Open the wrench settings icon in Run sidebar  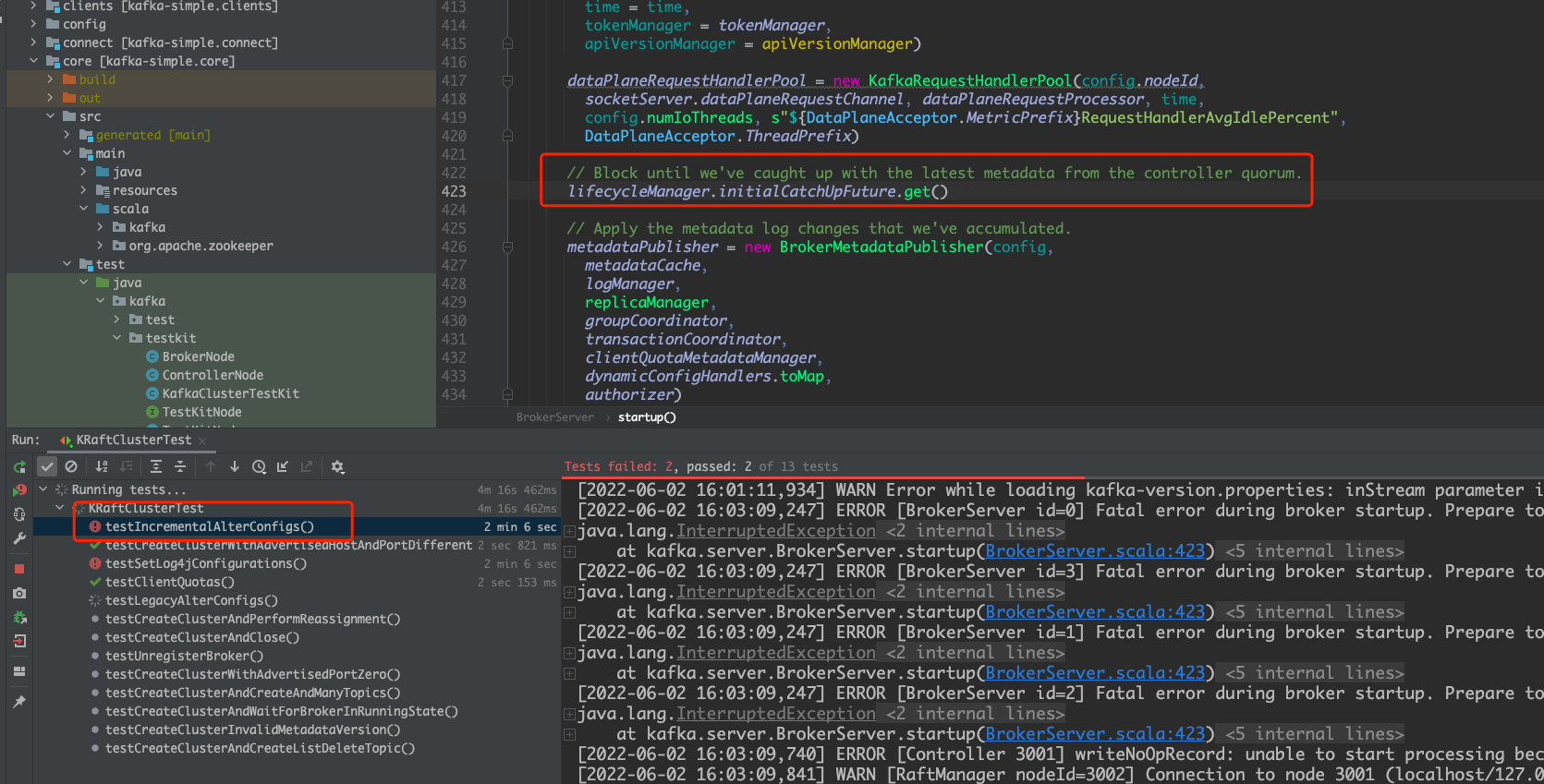click(x=19, y=538)
